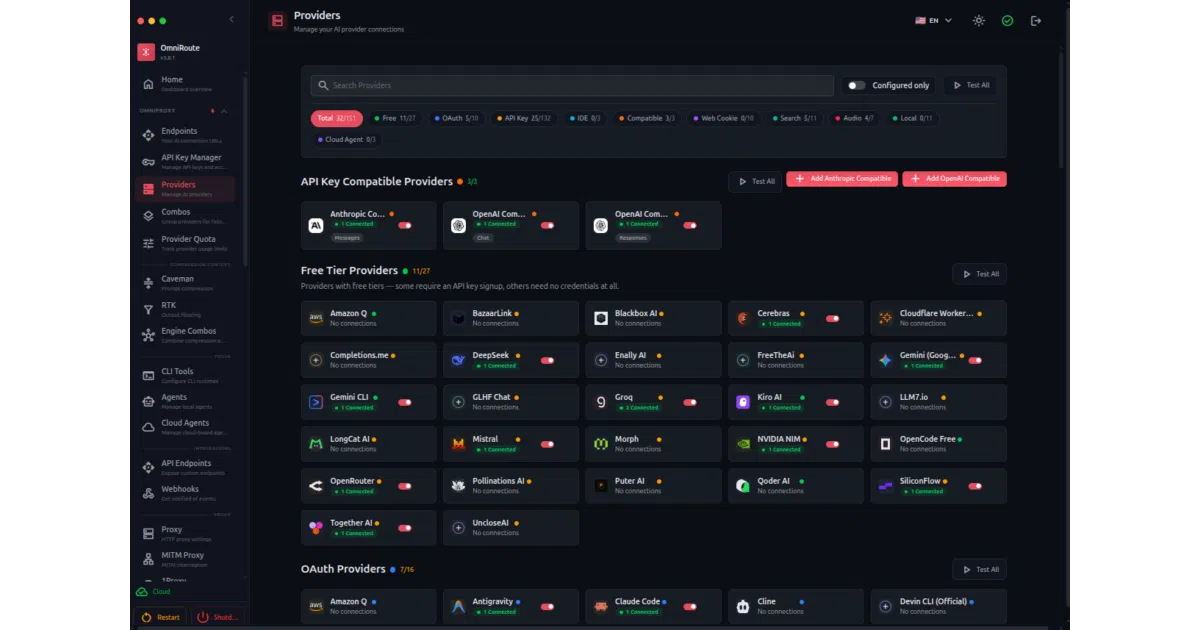Click the Cloud status indicator in sidebar

pyautogui.click(x=153, y=591)
